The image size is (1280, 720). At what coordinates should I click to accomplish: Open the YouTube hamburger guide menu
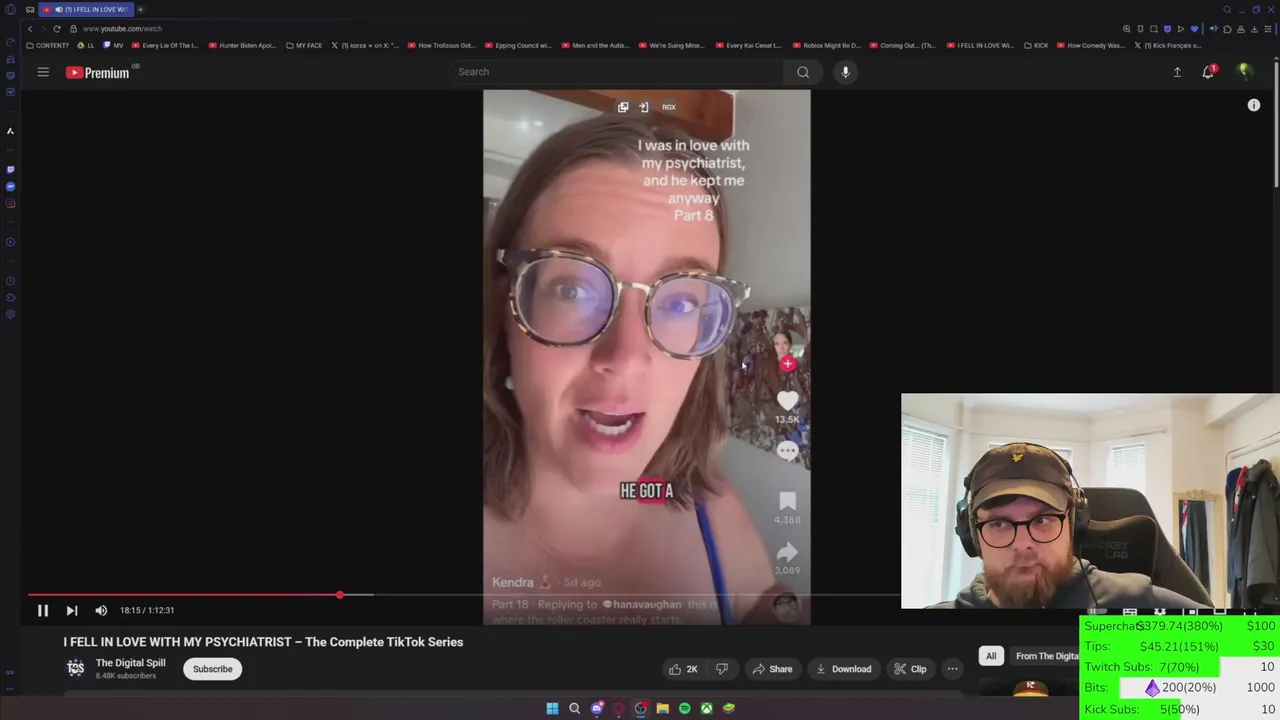pyautogui.click(x=43, y=72)
